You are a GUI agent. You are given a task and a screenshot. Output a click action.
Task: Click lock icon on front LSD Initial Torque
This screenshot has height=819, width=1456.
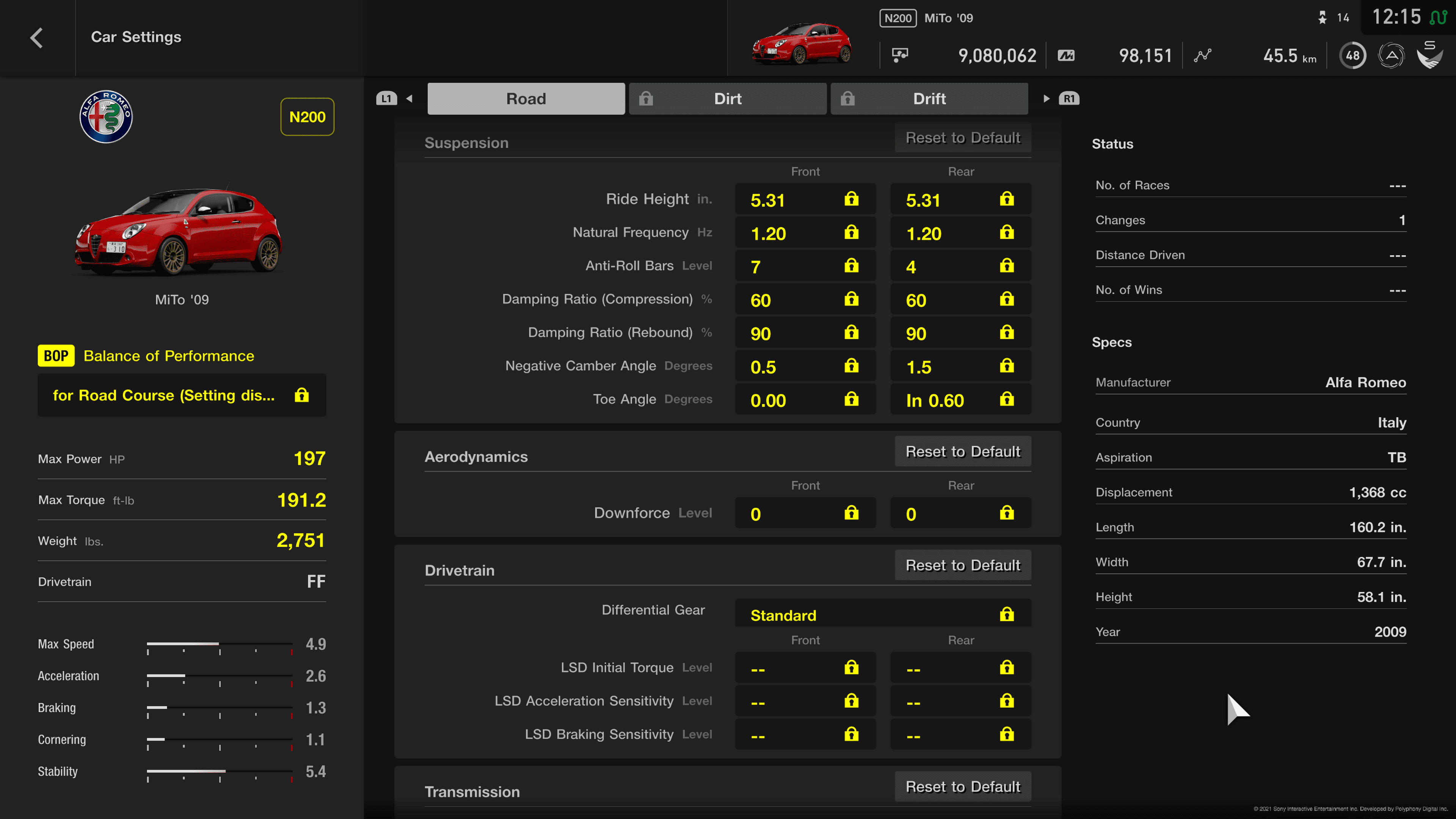851,667
